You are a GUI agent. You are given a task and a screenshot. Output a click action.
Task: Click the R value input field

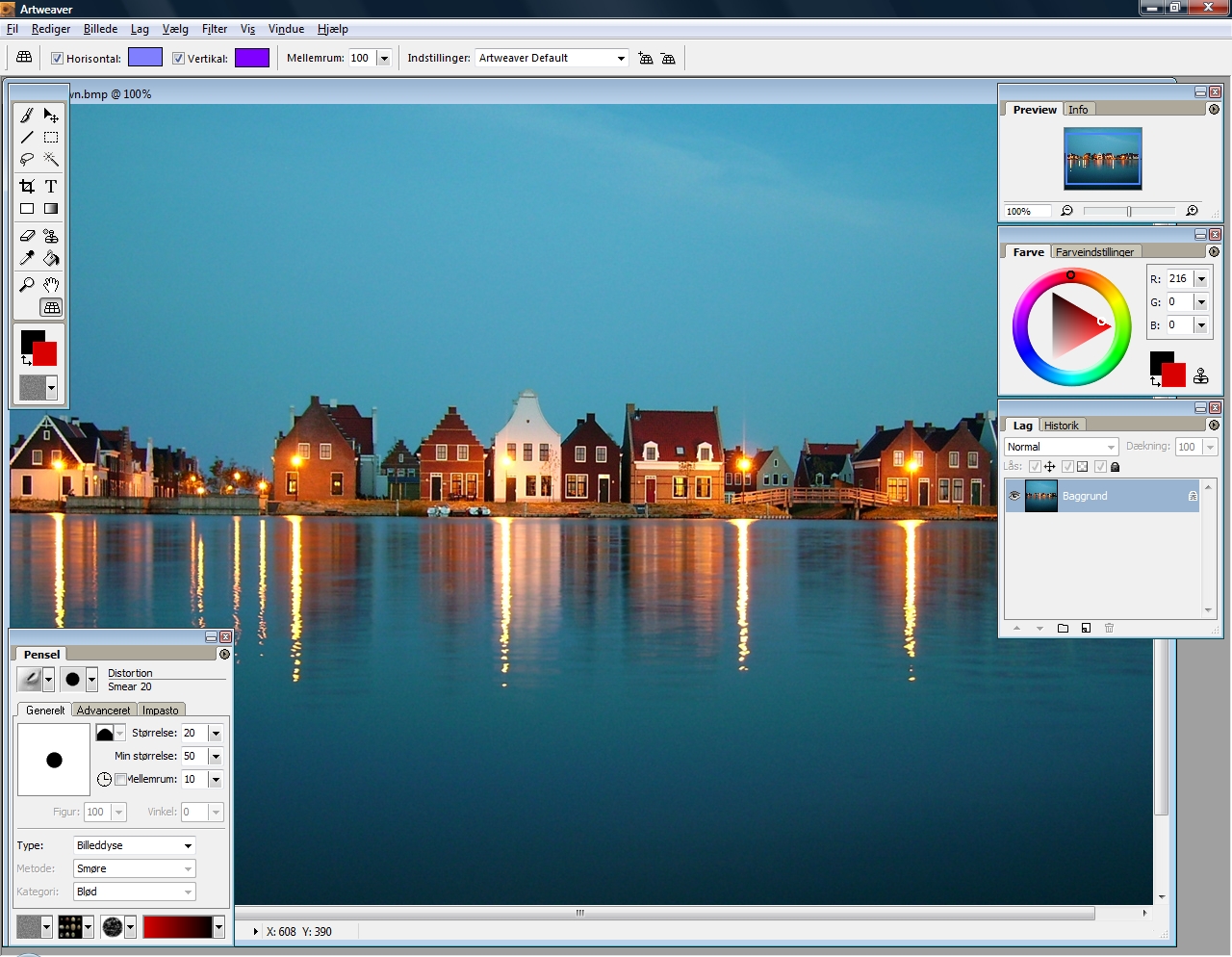click(1179, 279)
